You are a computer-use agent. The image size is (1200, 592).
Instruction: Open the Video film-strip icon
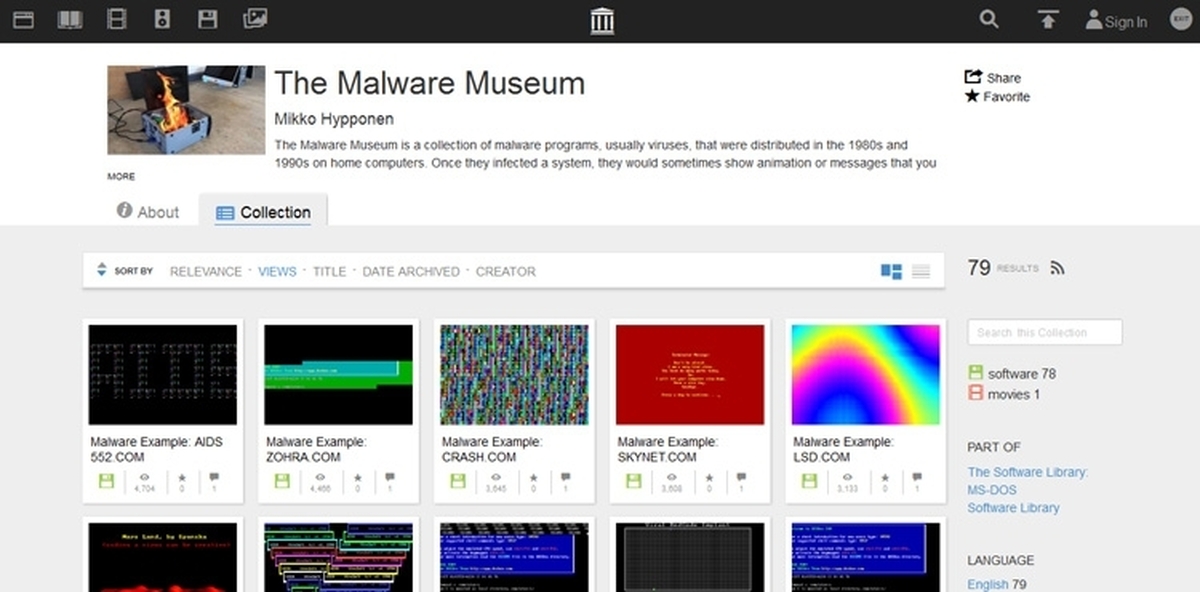(x=117, y=19)
